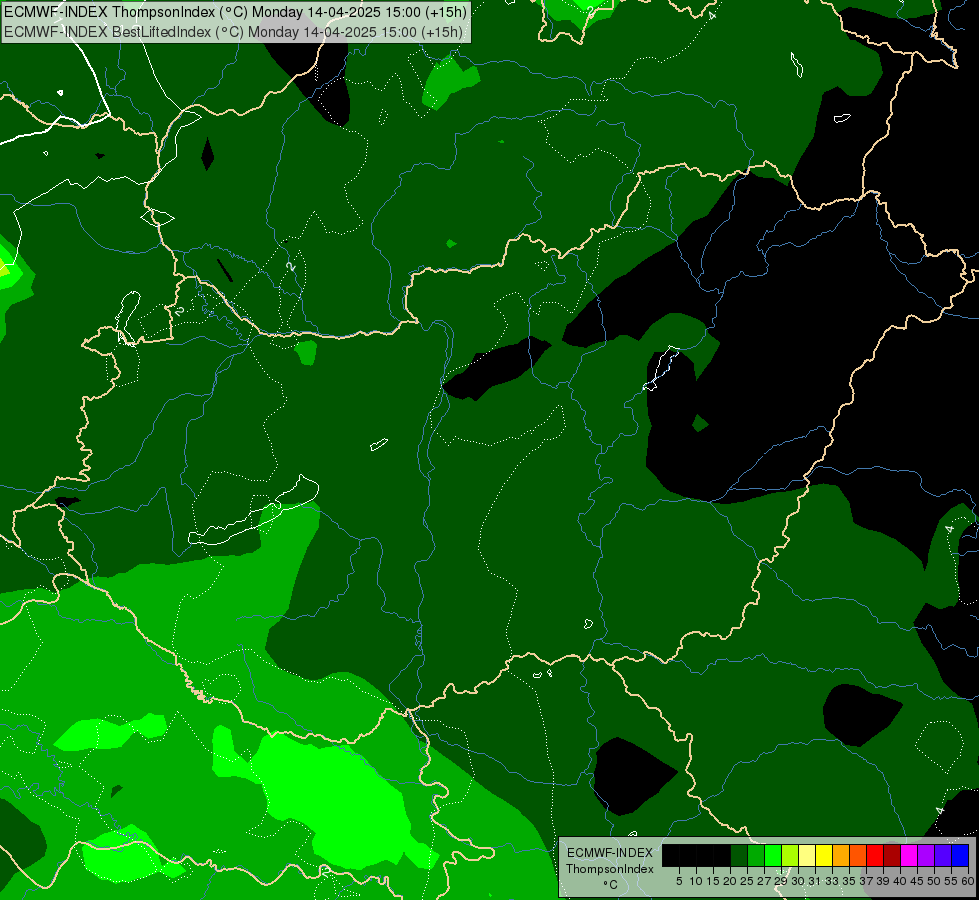Click the legend tick label '50'
The height and width of the screenshot is (900, 979).
click(934, 881)
